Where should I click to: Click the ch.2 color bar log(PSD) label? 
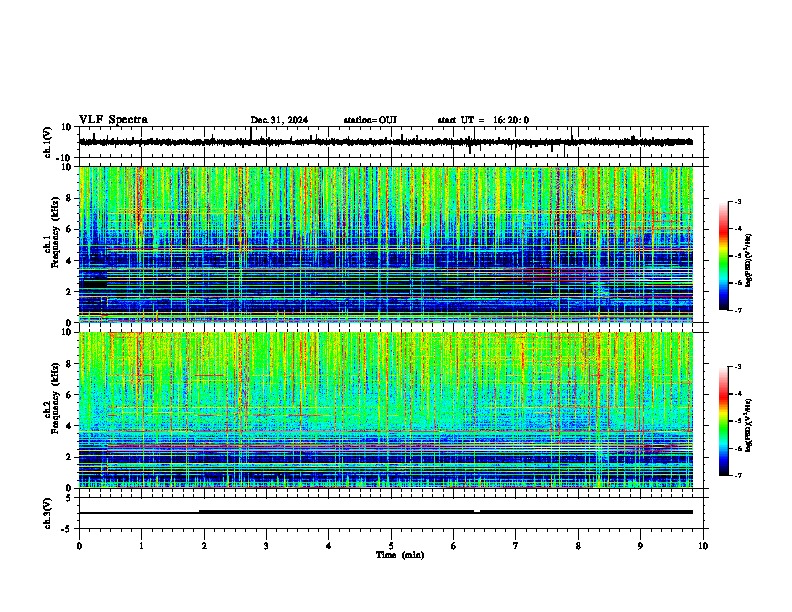tap(749, 425)
